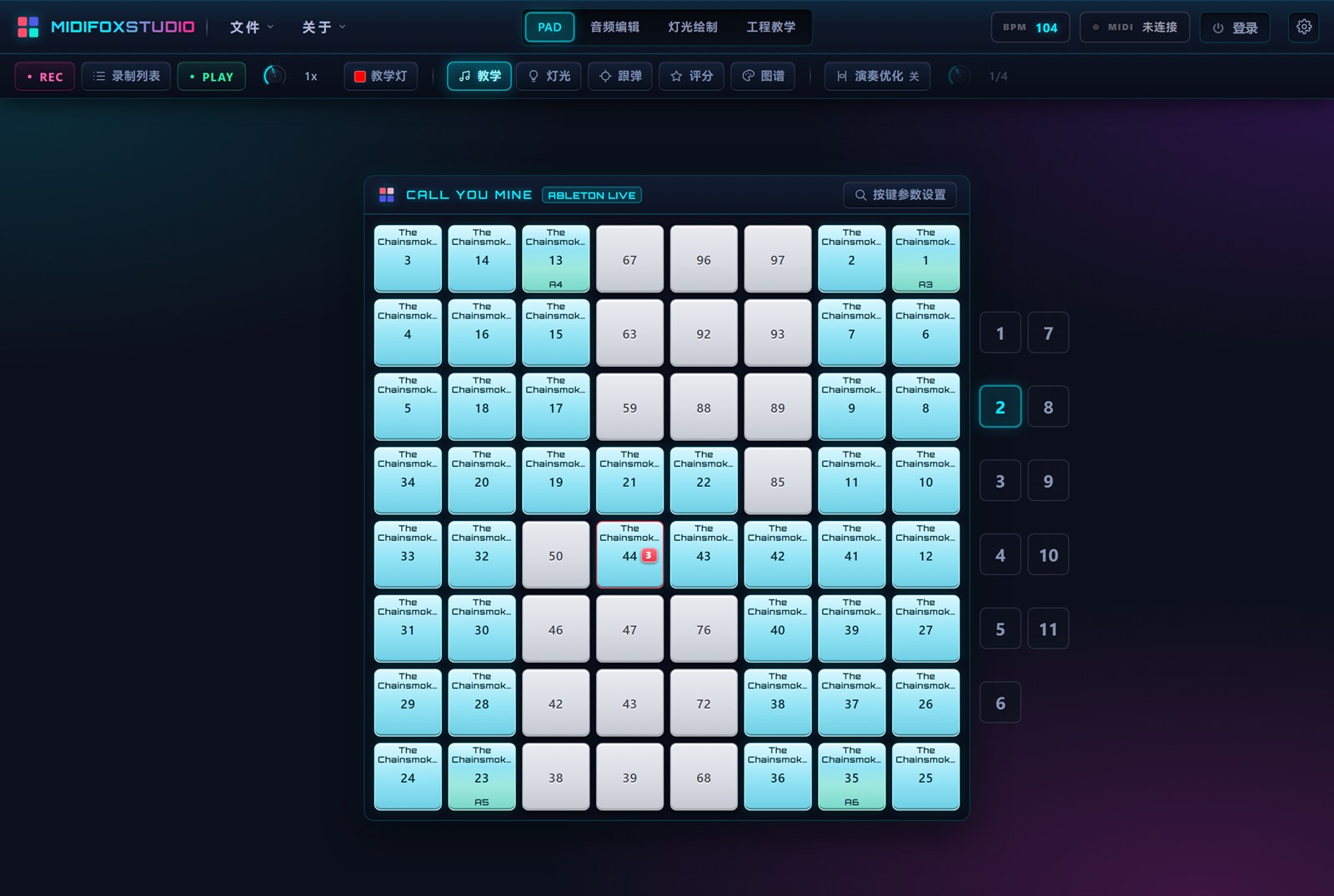Open the 关于 about menu
Viewport: 1334px width, 896px height.
[323, 28]
